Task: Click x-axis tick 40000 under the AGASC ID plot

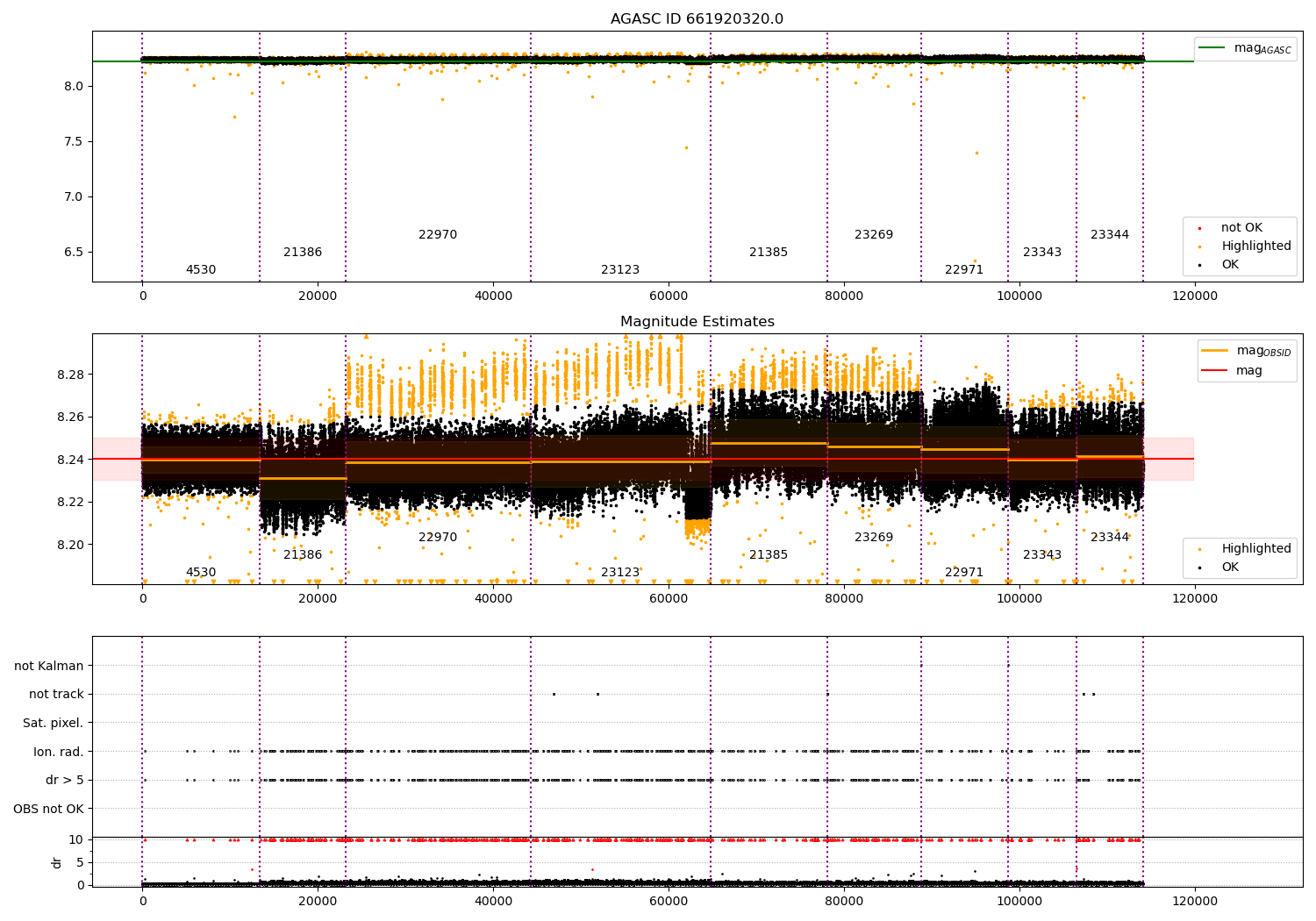Action: [x=493, y=296]
